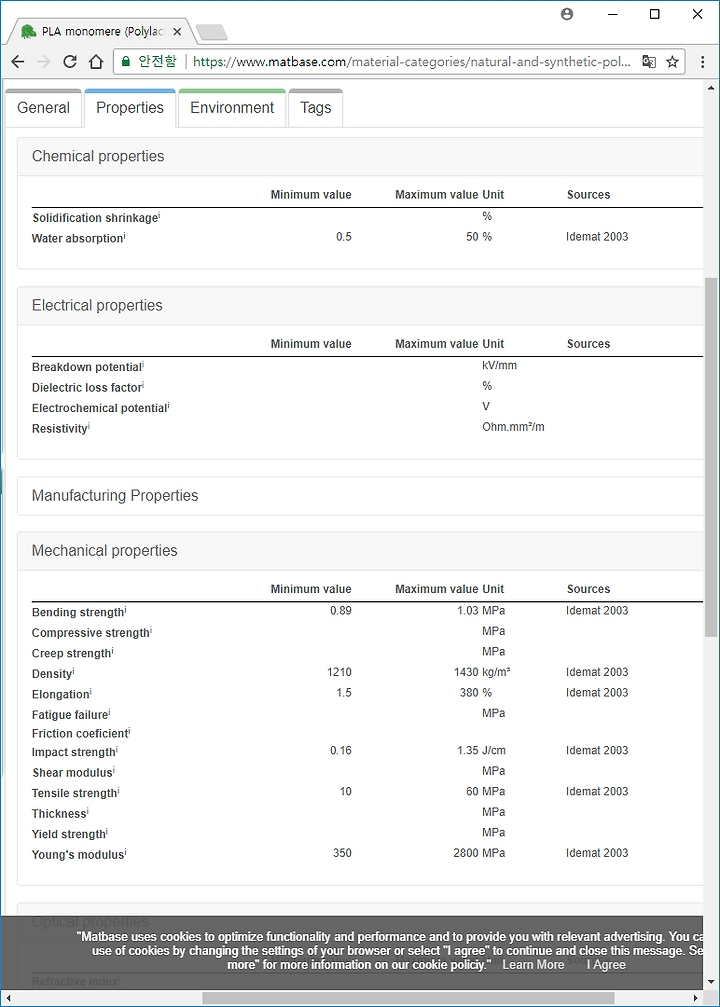Open the Chrome profile icon
The image size is (720, 1007).
click(566, 14)
